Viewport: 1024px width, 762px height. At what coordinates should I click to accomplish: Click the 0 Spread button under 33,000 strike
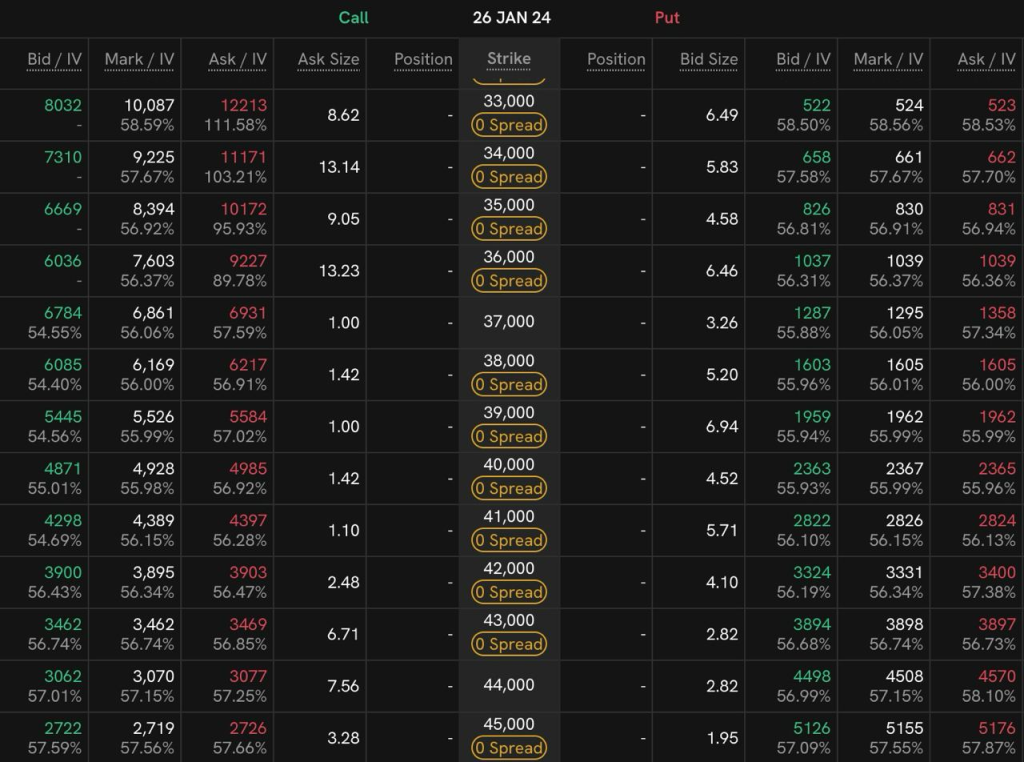point(509,125)
